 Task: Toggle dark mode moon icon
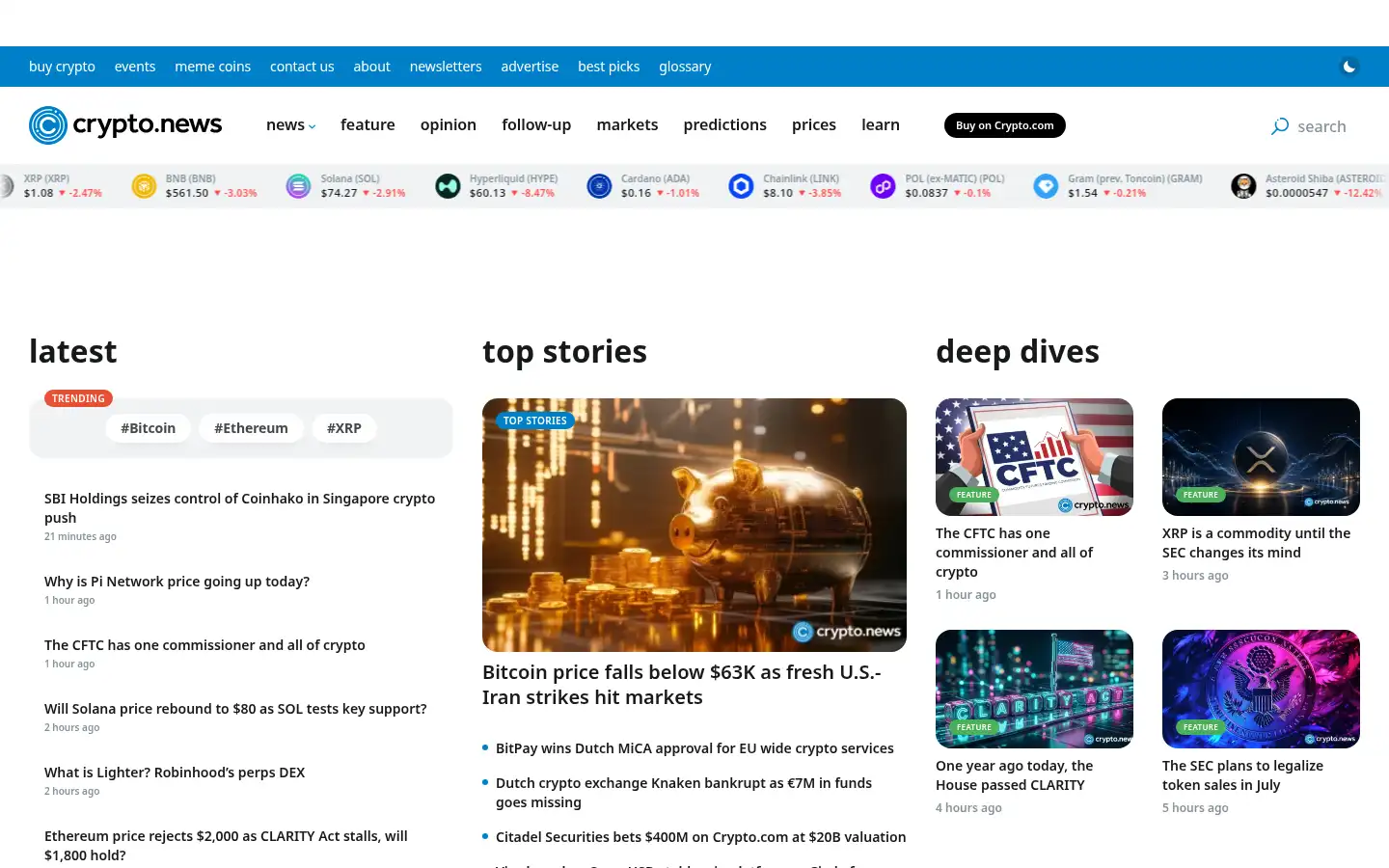click(x=1349, y=67)
